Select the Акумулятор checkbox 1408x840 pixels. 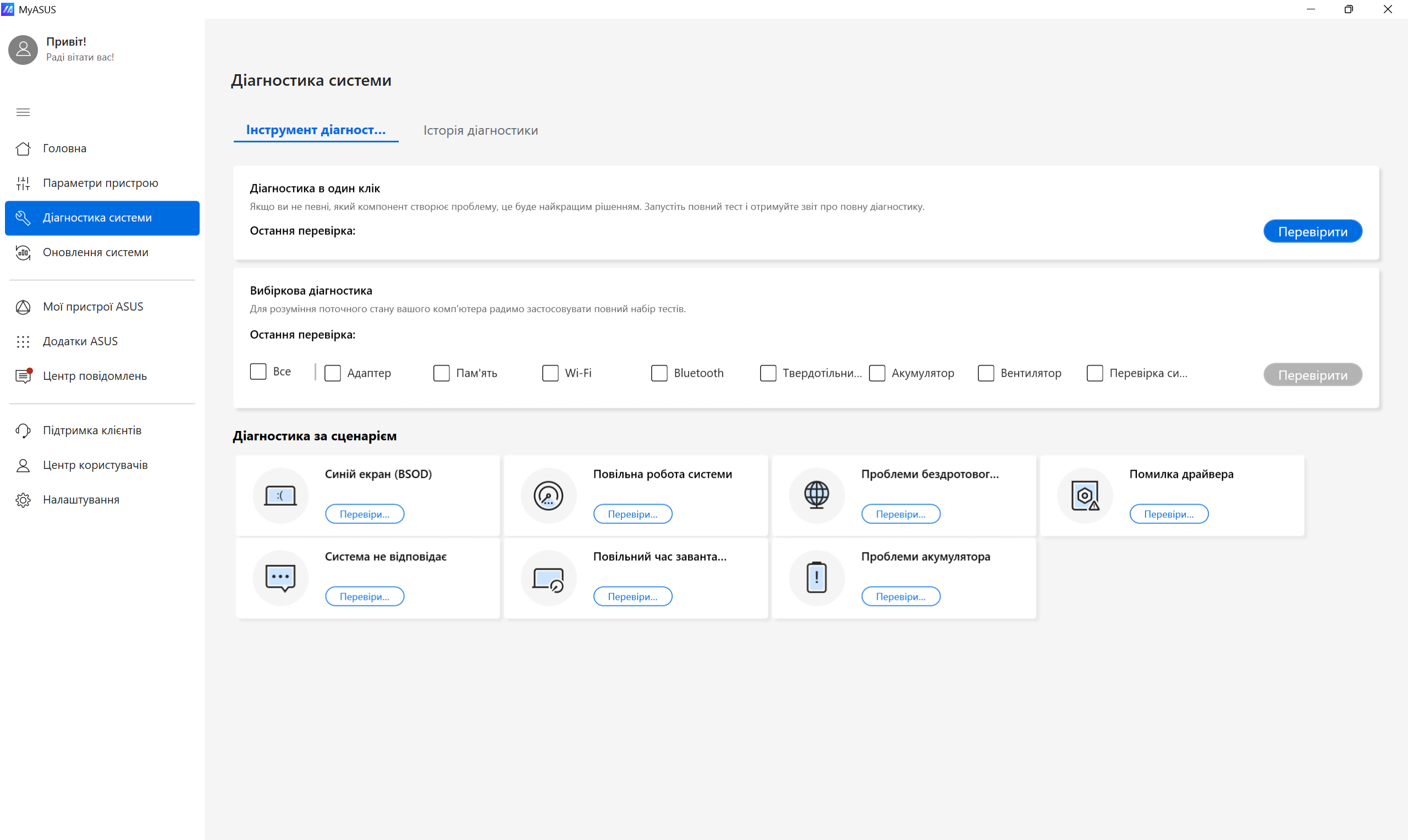876,373
